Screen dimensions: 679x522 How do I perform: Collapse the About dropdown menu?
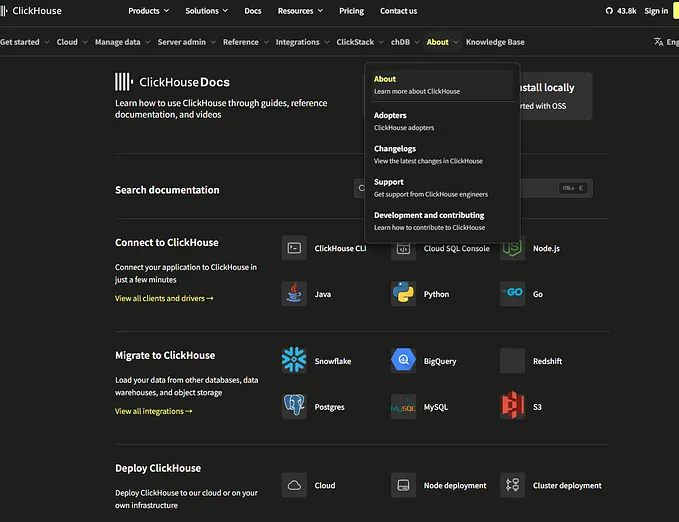[443, 42]
